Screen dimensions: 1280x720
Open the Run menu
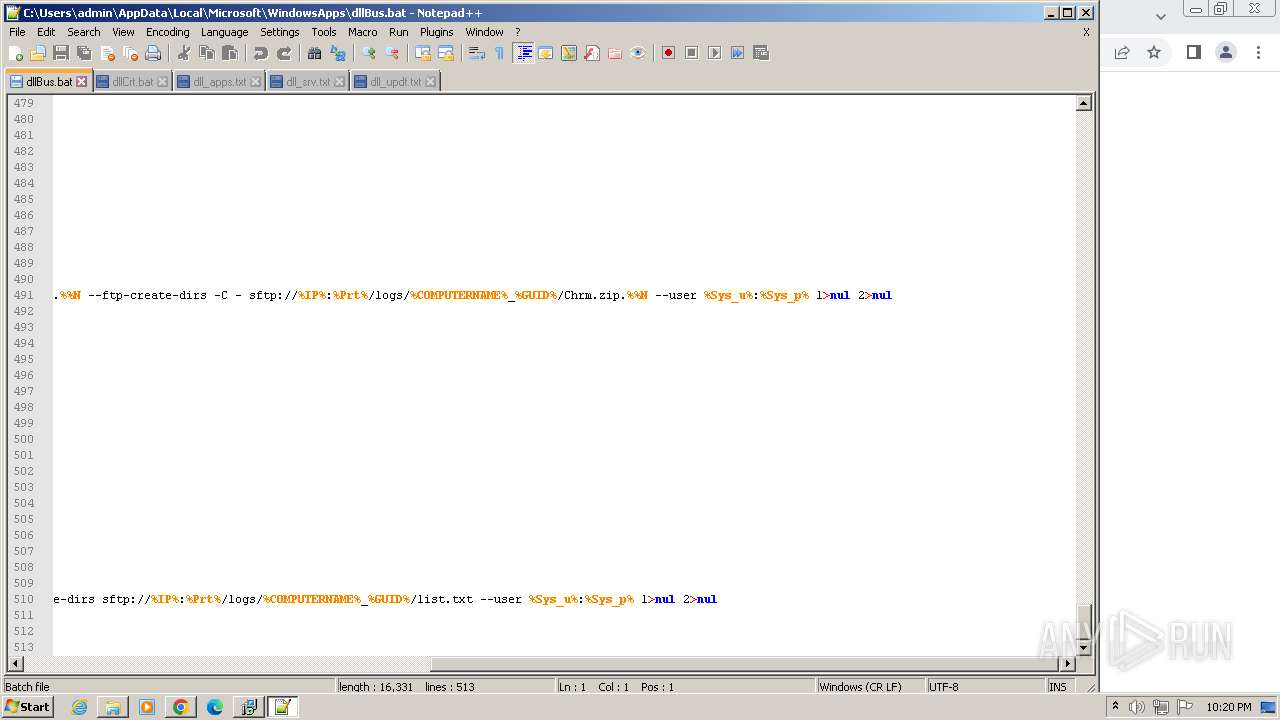coord(398,32)
